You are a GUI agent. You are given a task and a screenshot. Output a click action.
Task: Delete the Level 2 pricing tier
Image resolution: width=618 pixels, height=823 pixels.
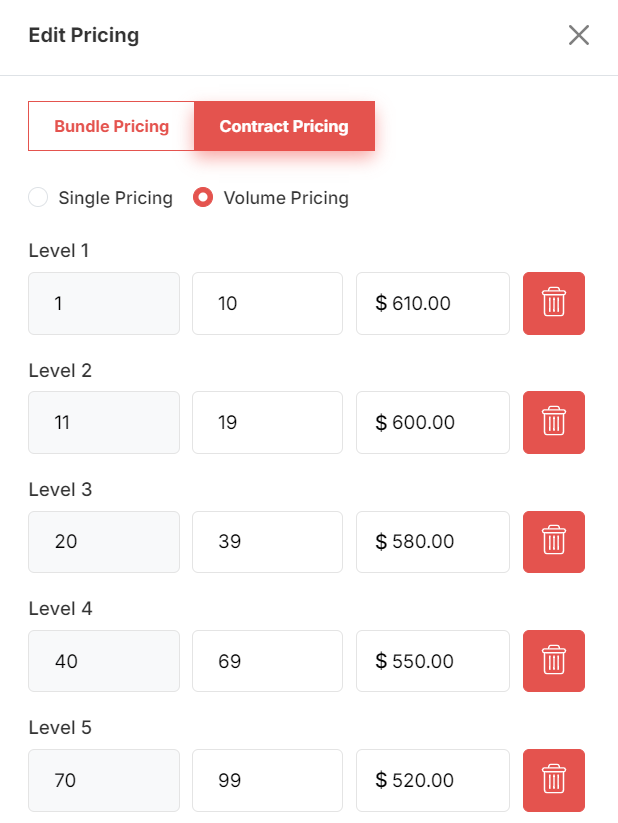(553, 422)
